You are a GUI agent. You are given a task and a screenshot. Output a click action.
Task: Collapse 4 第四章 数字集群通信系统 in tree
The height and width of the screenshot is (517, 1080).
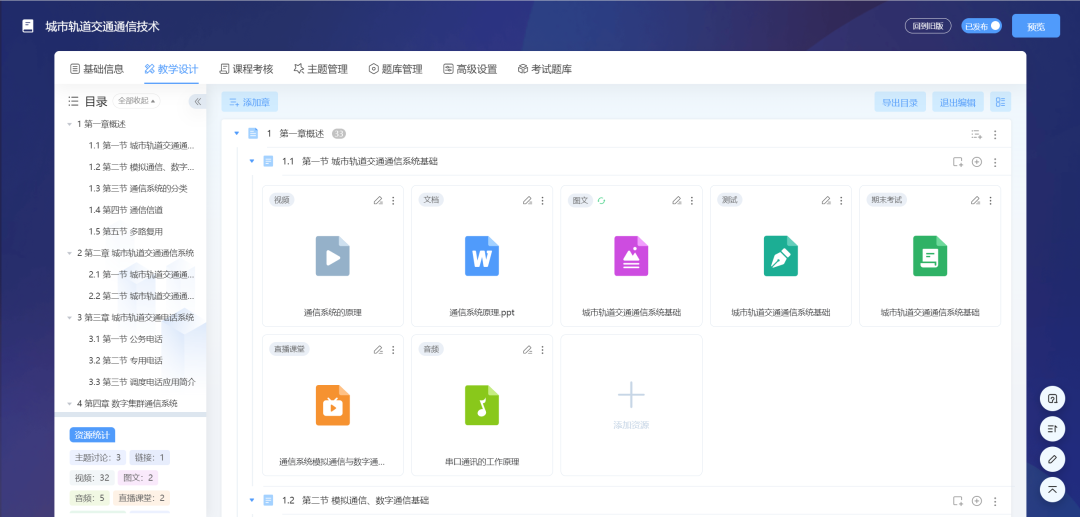click(70, 404)
